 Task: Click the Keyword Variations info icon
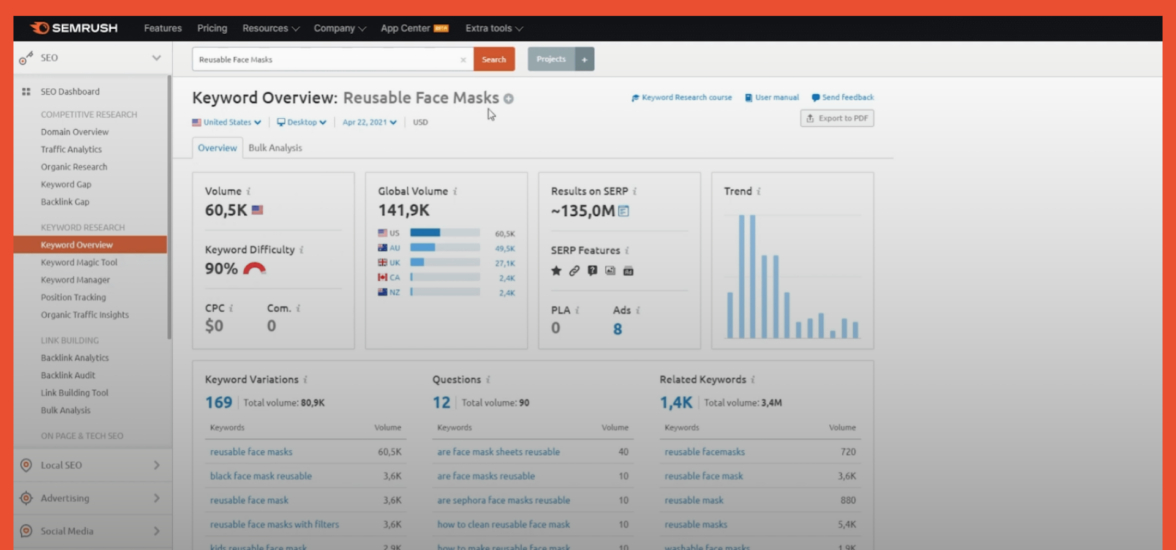[305, 380]
